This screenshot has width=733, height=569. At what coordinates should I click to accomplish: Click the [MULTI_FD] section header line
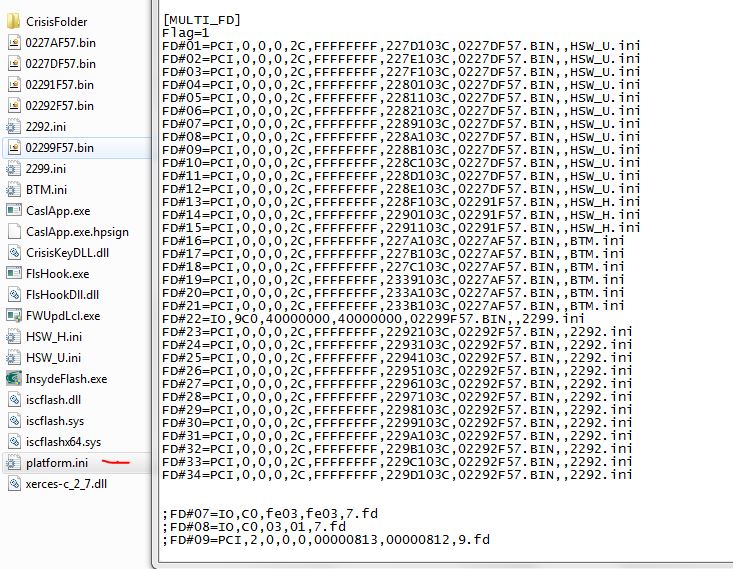coord(201,20)
